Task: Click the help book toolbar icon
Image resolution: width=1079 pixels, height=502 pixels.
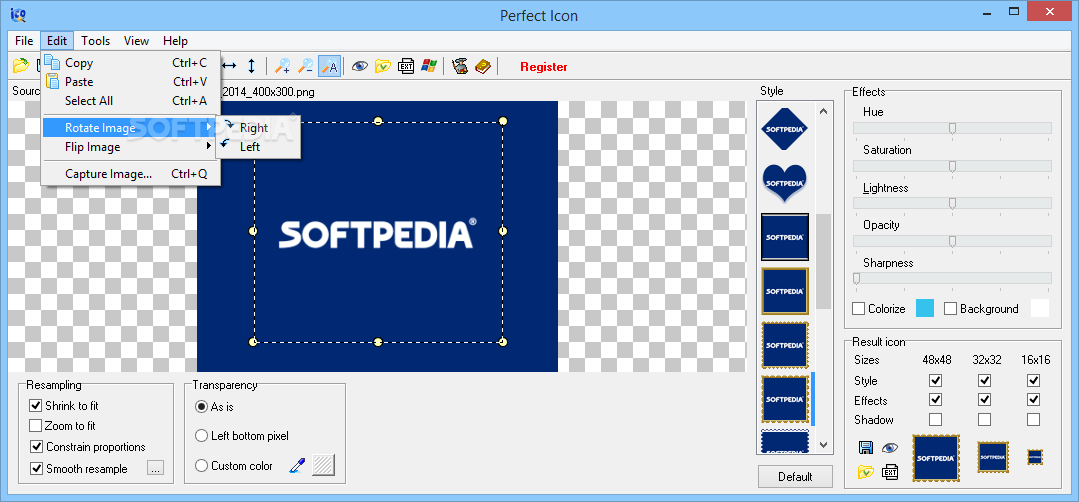Action: pyautogui.click(x=483, y=66)
